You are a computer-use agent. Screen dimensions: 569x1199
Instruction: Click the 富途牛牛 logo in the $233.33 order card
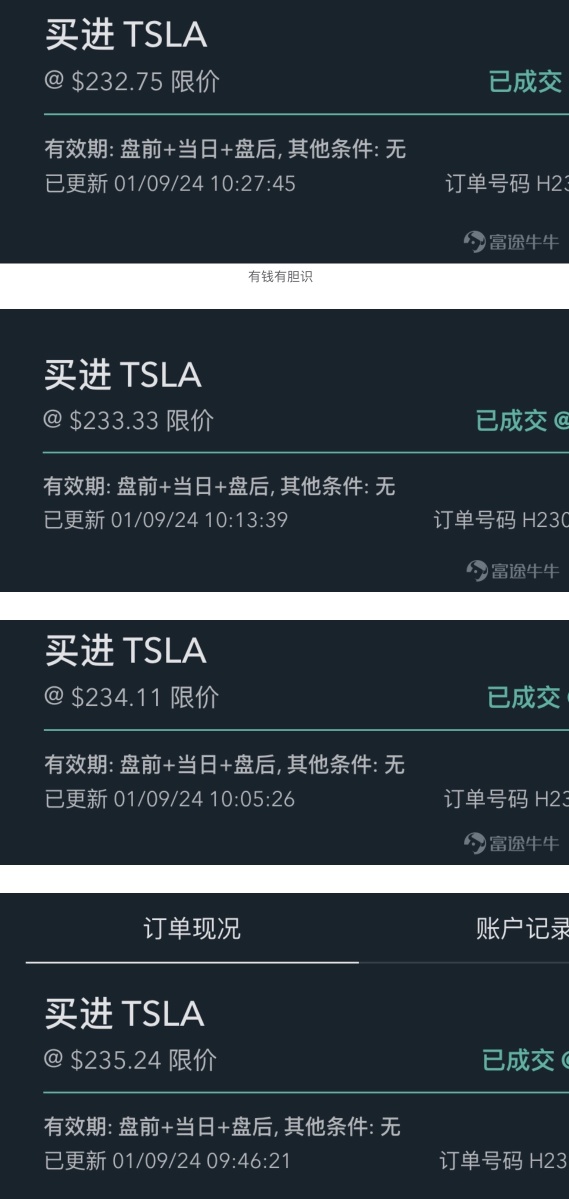click(x=512, y=570)
